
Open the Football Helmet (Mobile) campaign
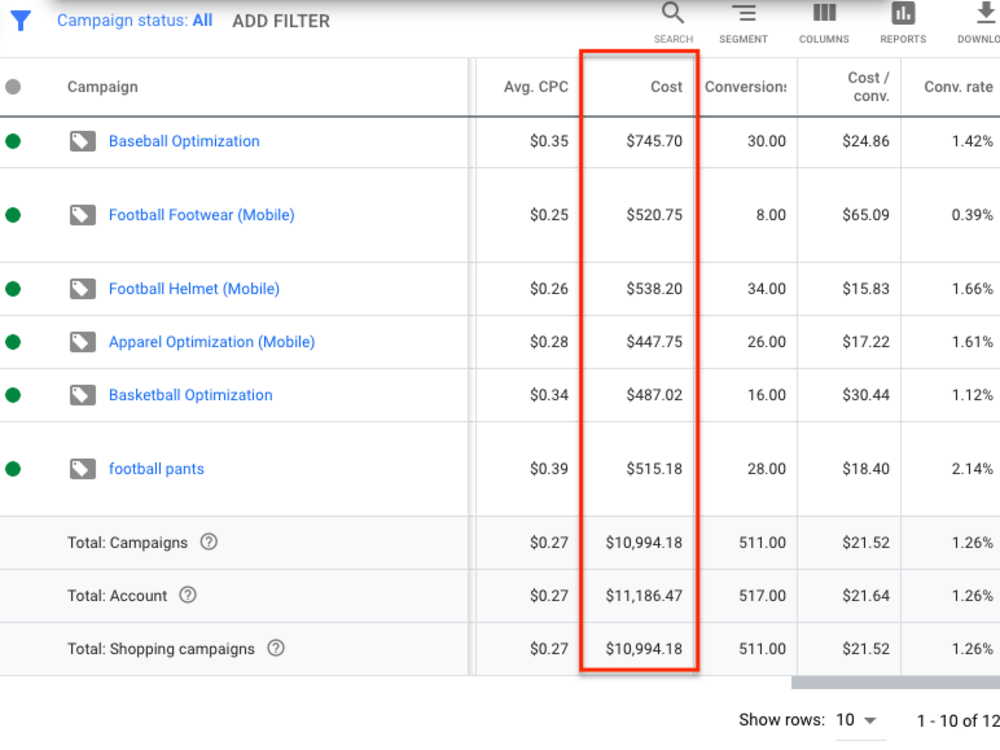tap(194, 289)
